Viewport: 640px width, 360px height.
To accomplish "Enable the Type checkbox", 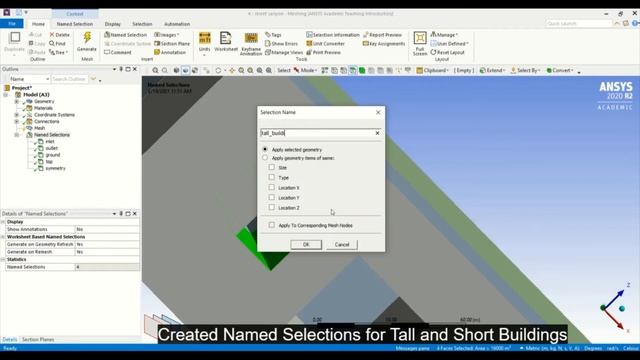I will [x=271, y=177].
